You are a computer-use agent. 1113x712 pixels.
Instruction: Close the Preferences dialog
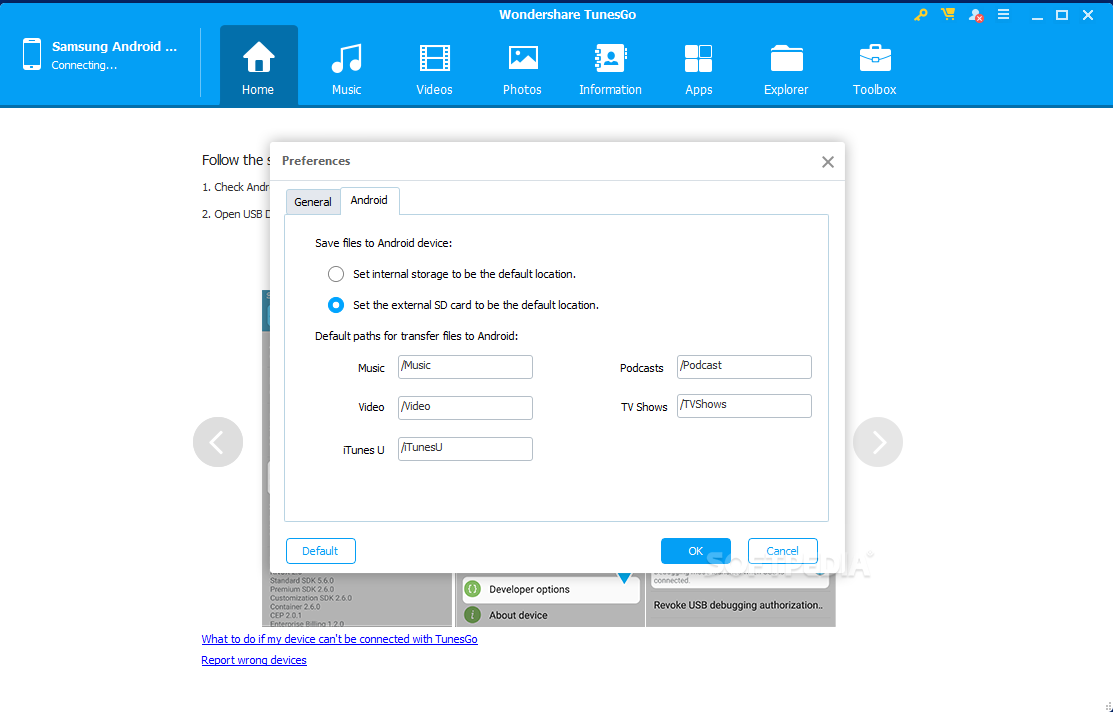point(828,162)
